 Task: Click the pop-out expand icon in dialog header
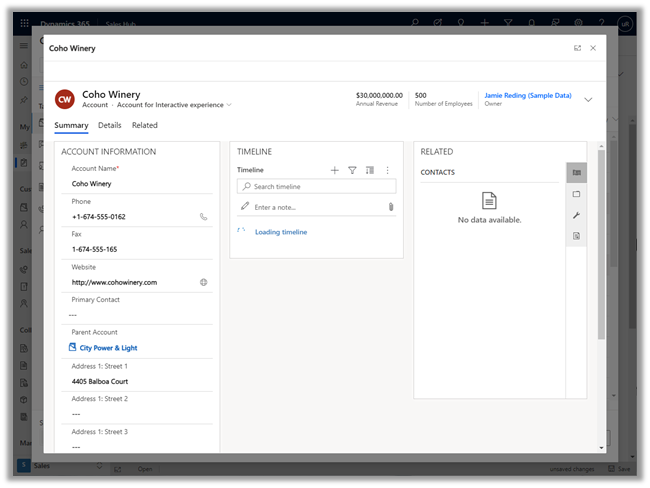tap(577, 48)
